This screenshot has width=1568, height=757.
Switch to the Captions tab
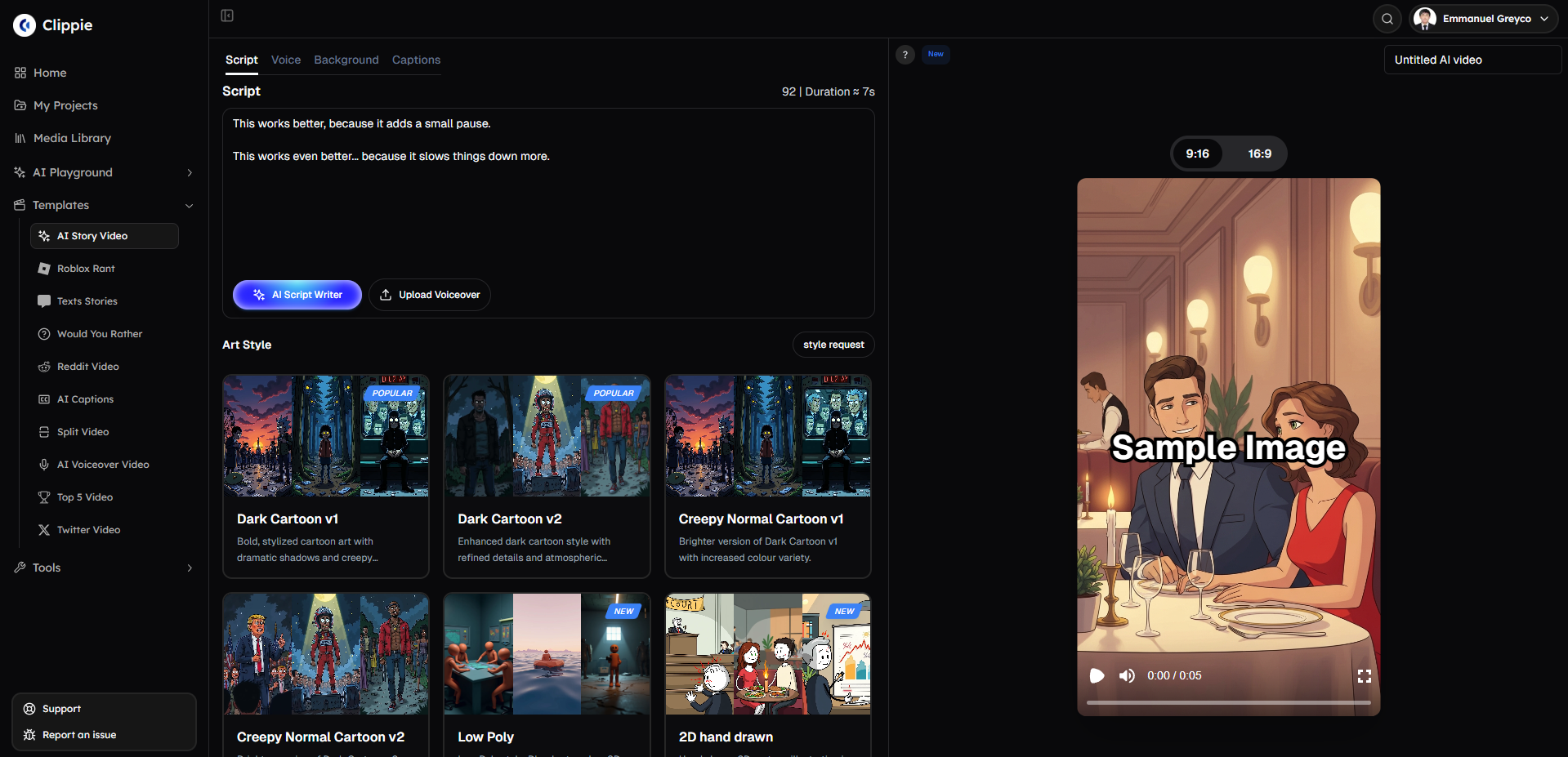point(416,60)
